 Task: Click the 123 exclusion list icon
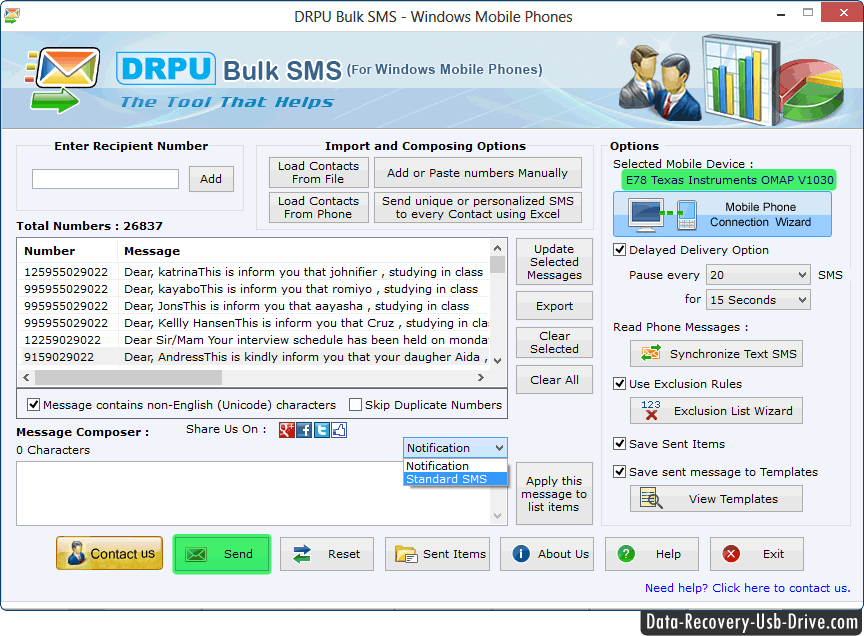pos(651,411)
